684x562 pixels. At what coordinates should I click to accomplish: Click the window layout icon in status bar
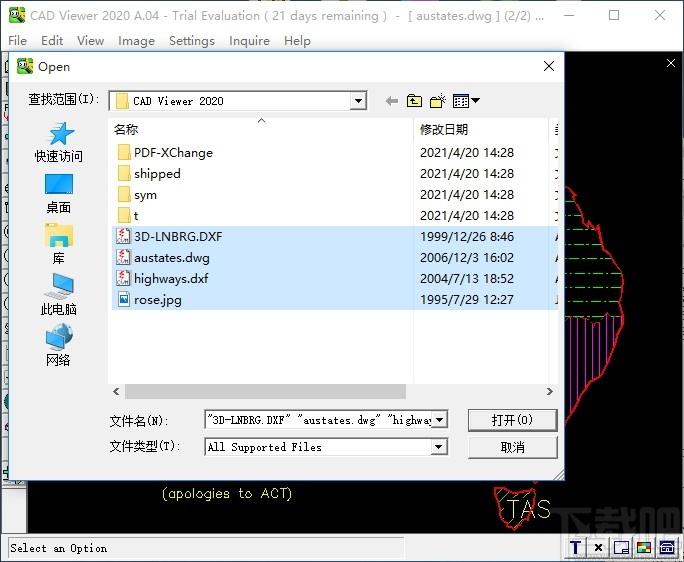tap(621, 548)
